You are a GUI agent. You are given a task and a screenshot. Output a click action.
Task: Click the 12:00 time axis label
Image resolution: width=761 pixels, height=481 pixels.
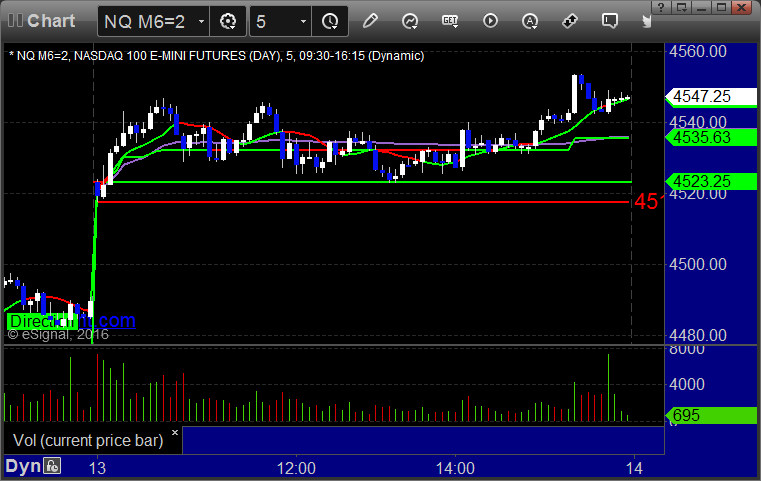click(296, 468)
